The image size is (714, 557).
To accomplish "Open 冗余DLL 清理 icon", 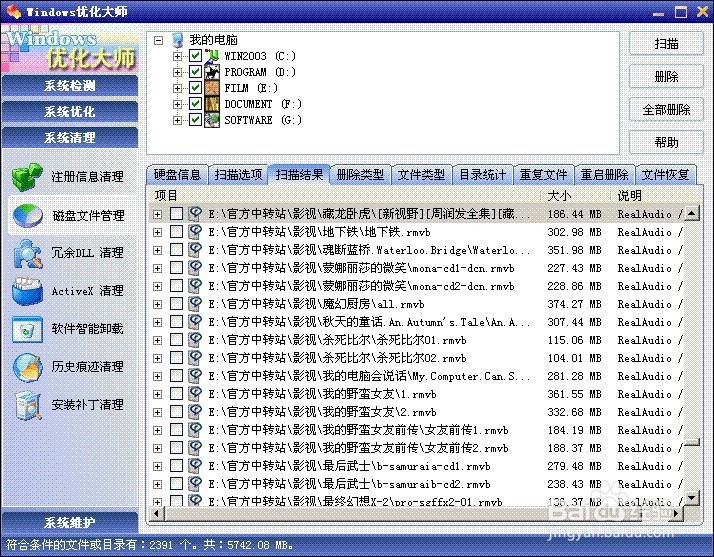I will click(27, 253).
